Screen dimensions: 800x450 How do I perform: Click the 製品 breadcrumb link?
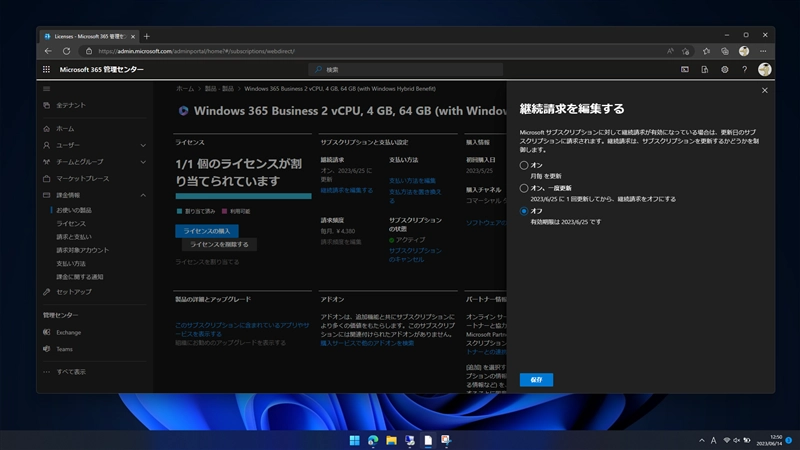point(219,89)
